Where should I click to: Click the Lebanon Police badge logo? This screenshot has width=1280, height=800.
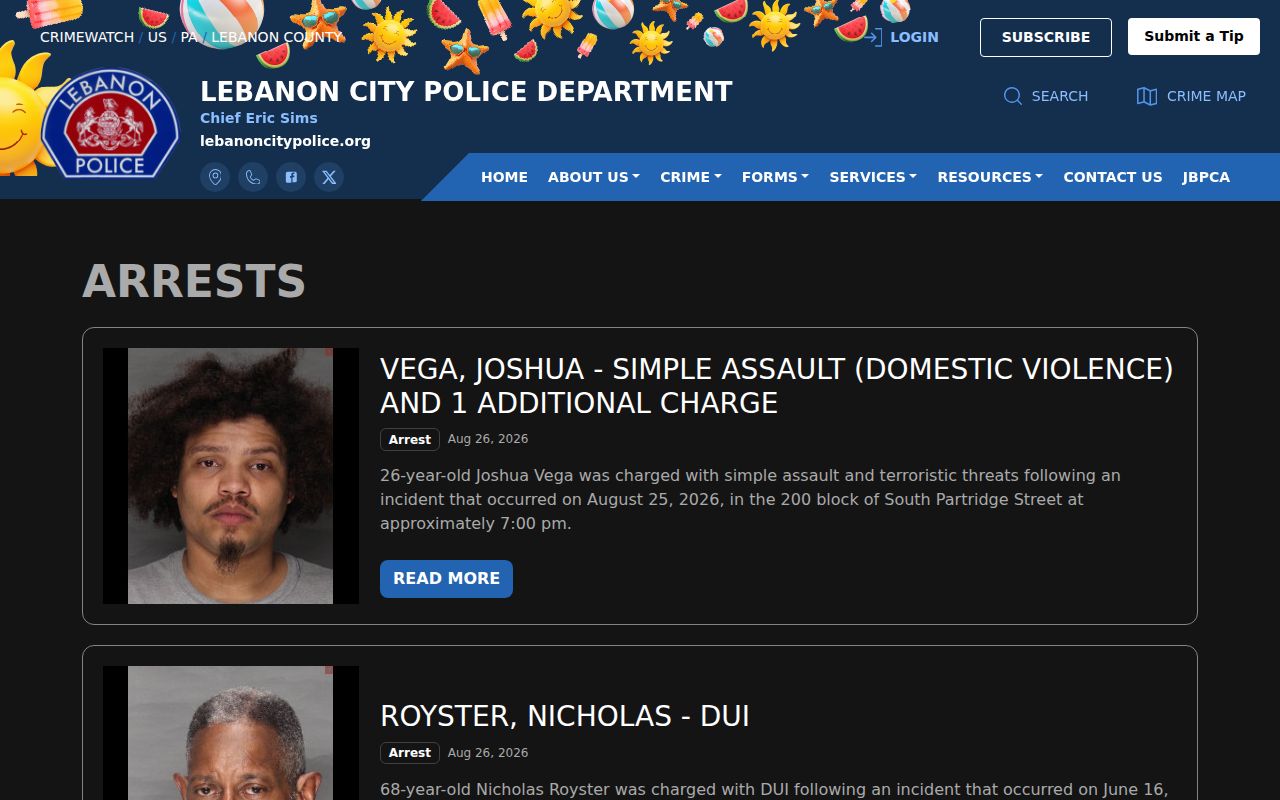[110, 123]
